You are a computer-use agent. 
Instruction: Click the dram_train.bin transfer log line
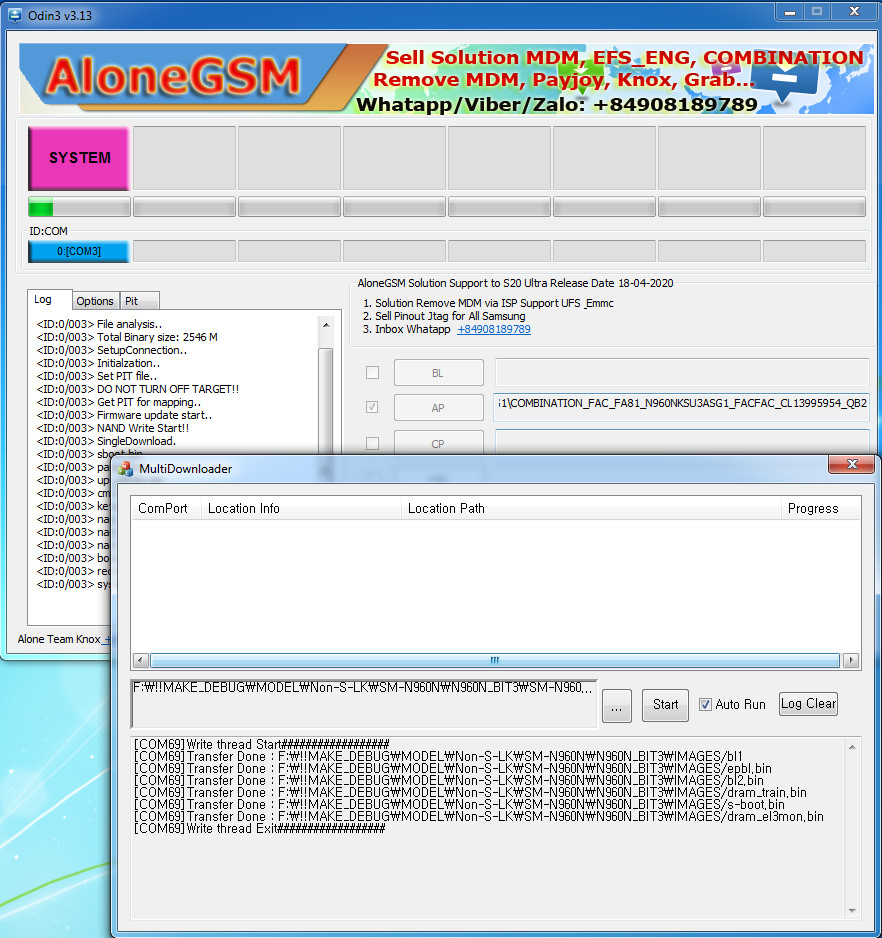pyautogui.click(x=470, y=793)
